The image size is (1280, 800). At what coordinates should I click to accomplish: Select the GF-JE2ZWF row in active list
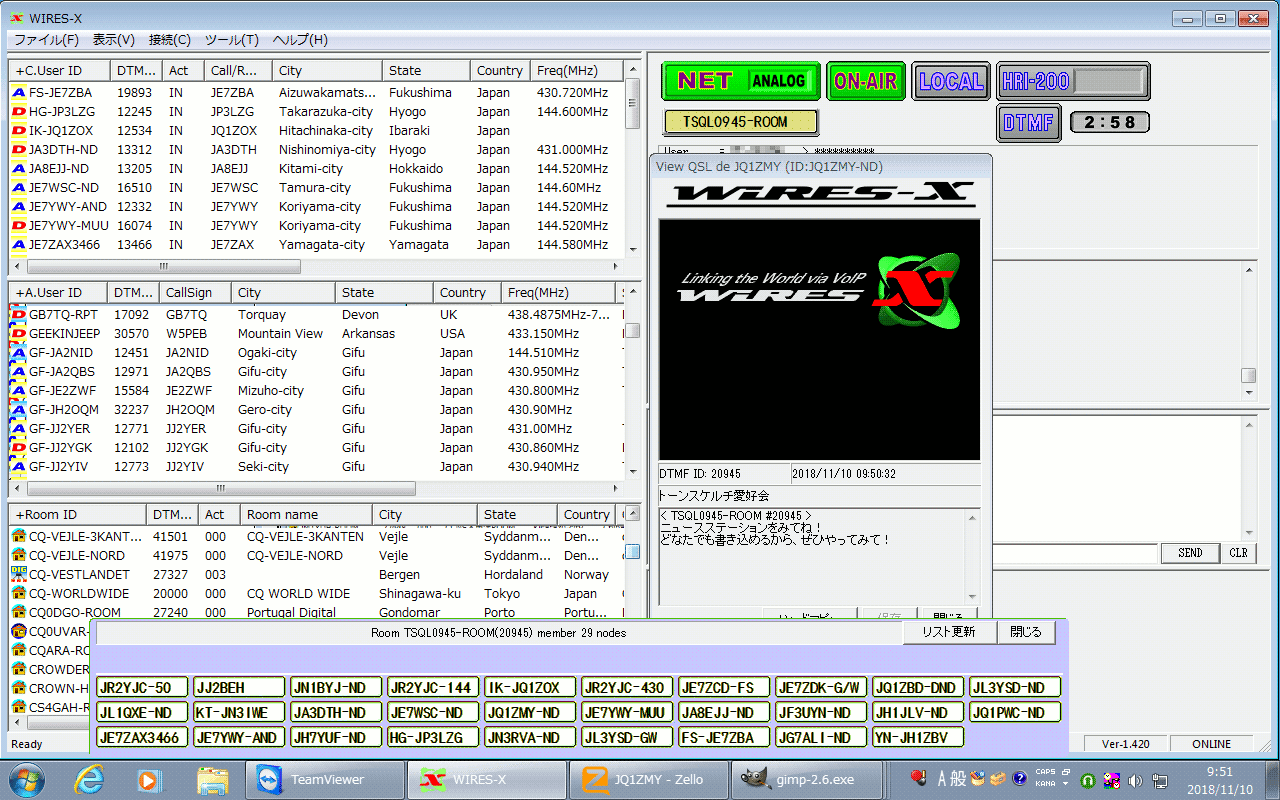pyautogui.click(x=317, y=391)
